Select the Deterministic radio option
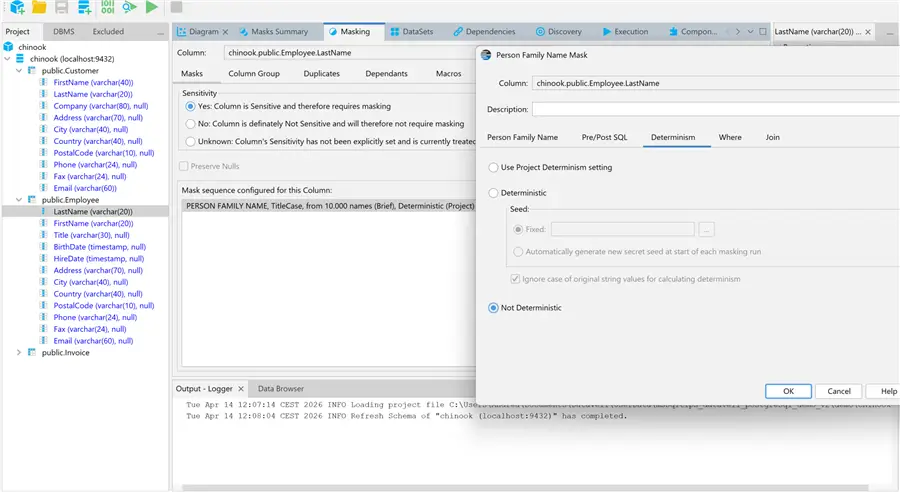Viewport: 900px width, 492px height. click(x=493, y=193)
